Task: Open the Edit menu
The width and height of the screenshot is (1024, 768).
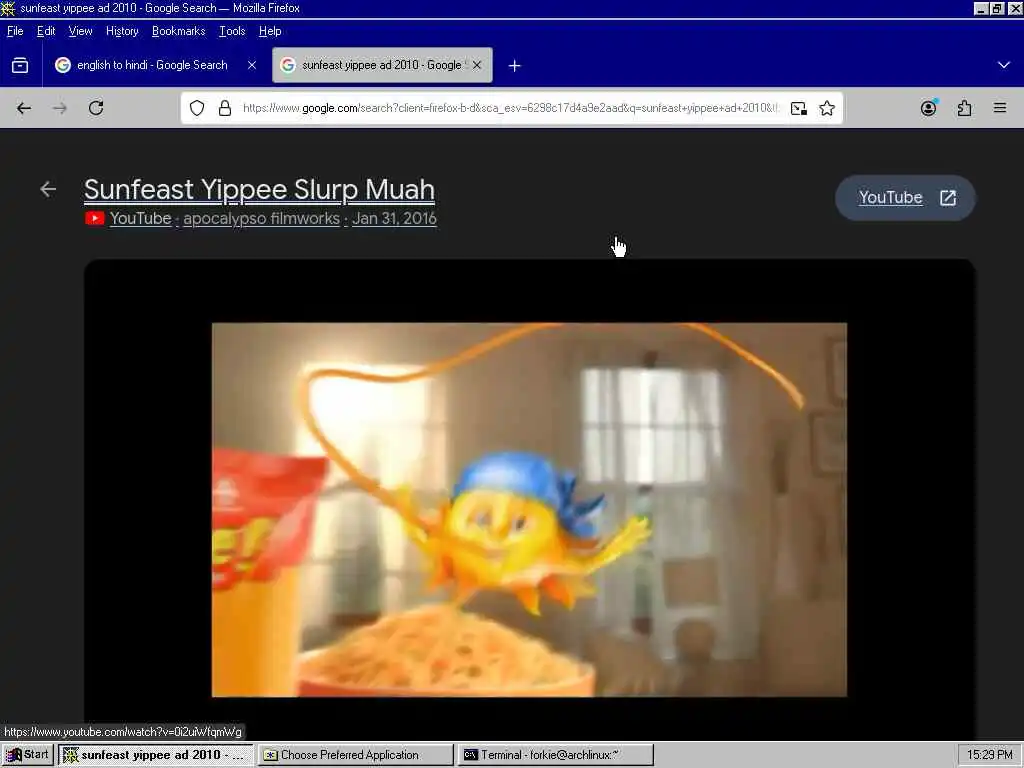Action: [x=46, y=31]
